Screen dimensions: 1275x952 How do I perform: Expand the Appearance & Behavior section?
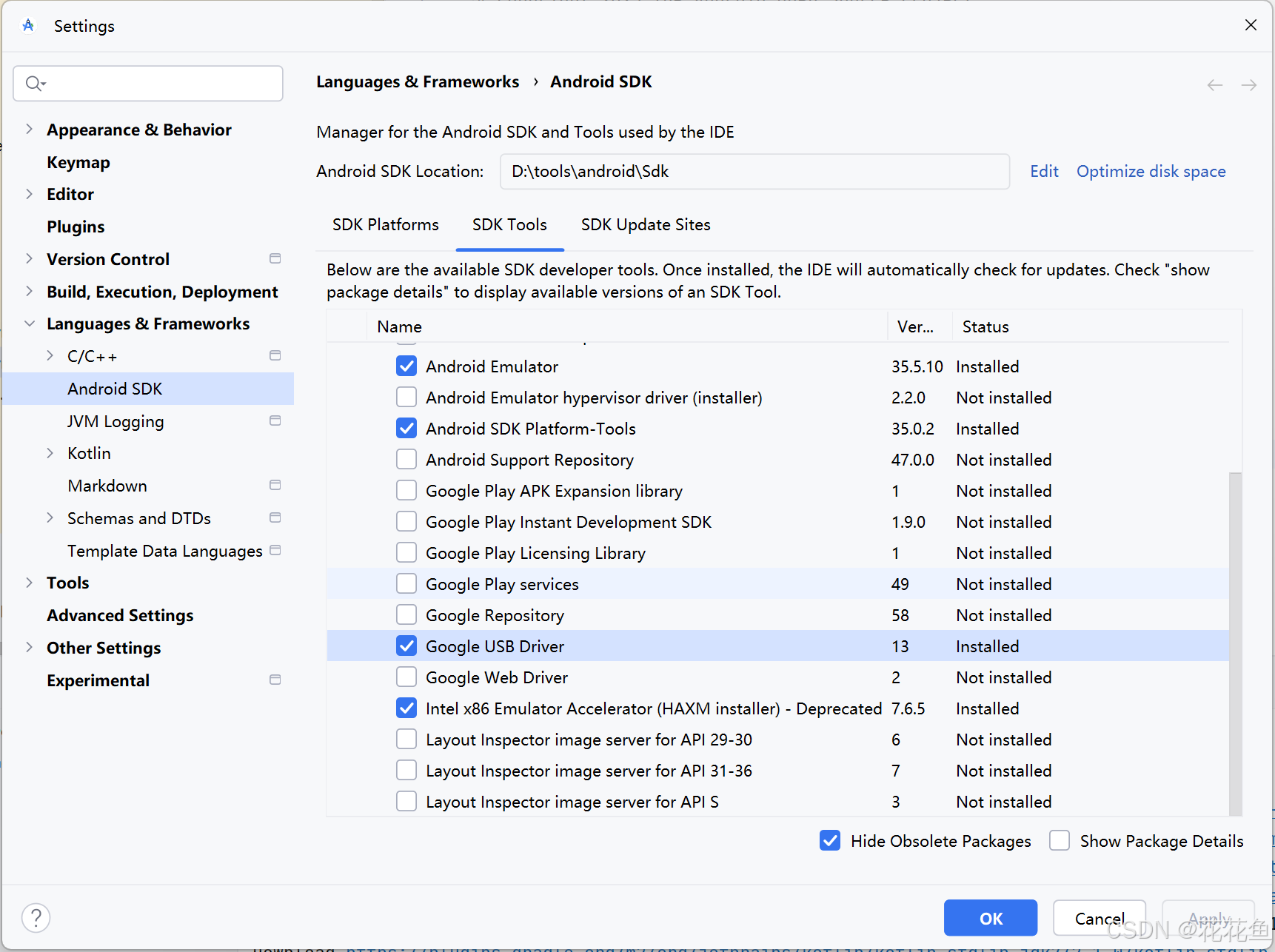[30, 130]
